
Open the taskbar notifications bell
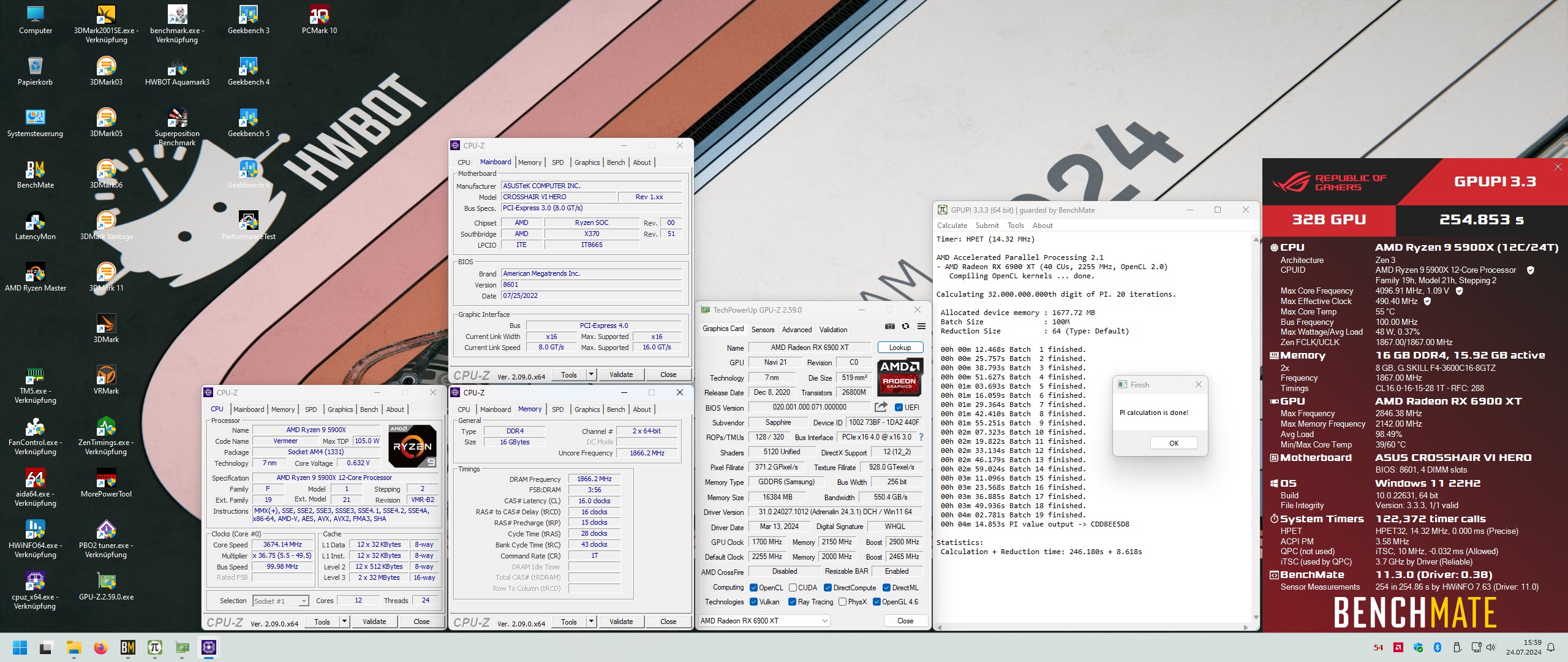click(x=1551, y=647)
